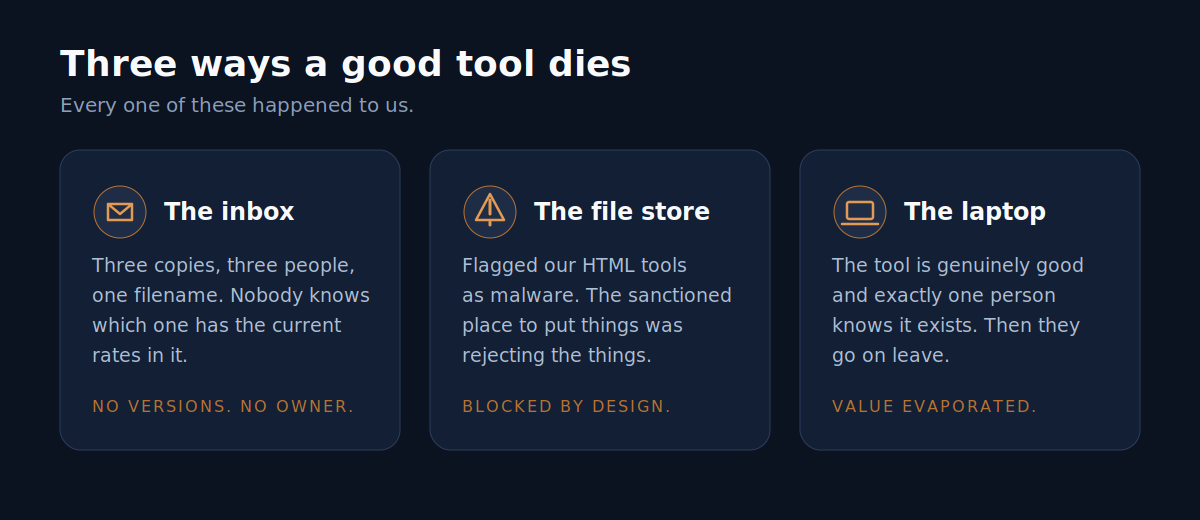
Task: Click 'rejecting the things.' text line
Action: [x=556, y=355]
